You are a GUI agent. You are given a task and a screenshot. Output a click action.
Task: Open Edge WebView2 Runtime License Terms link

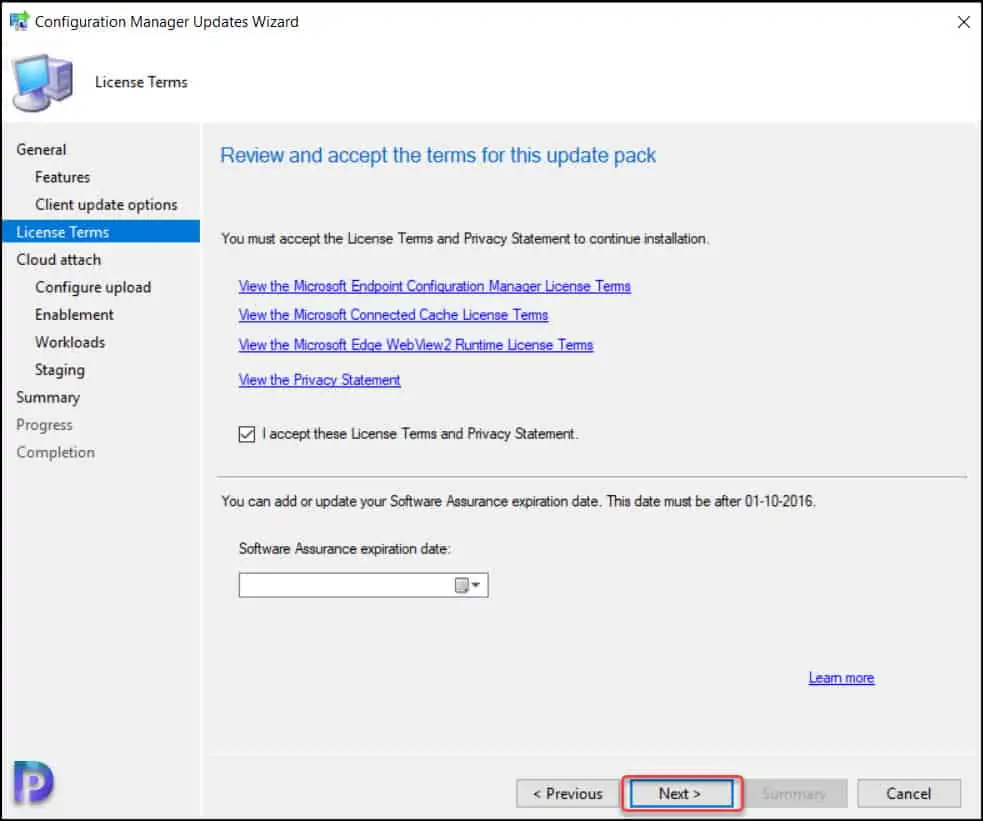(x=416, y=345)
